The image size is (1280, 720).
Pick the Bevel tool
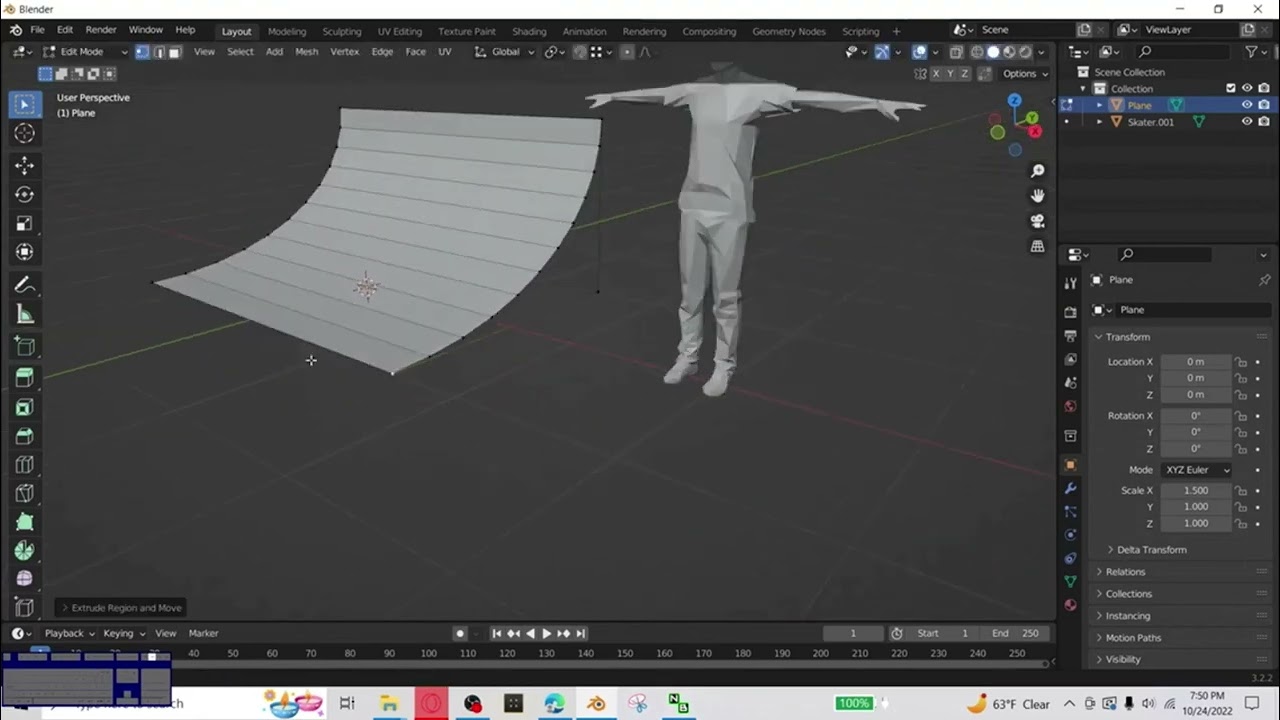pyautogui.click(x=25, y=436)
